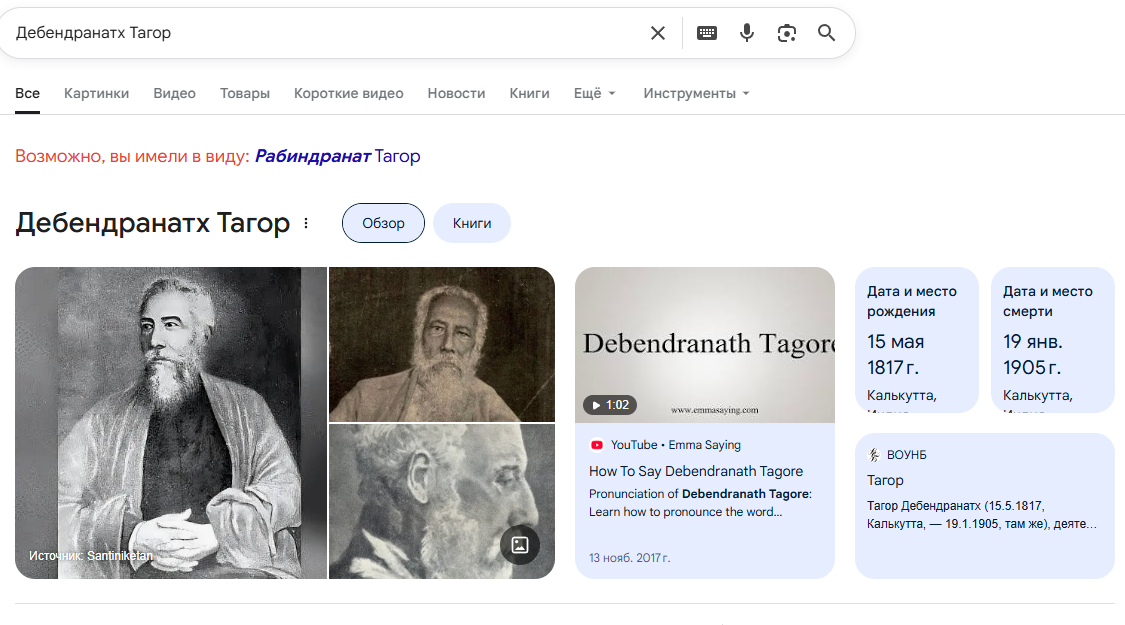Click the magnifying glass search button
The image size is (1125, 625).
826,33
